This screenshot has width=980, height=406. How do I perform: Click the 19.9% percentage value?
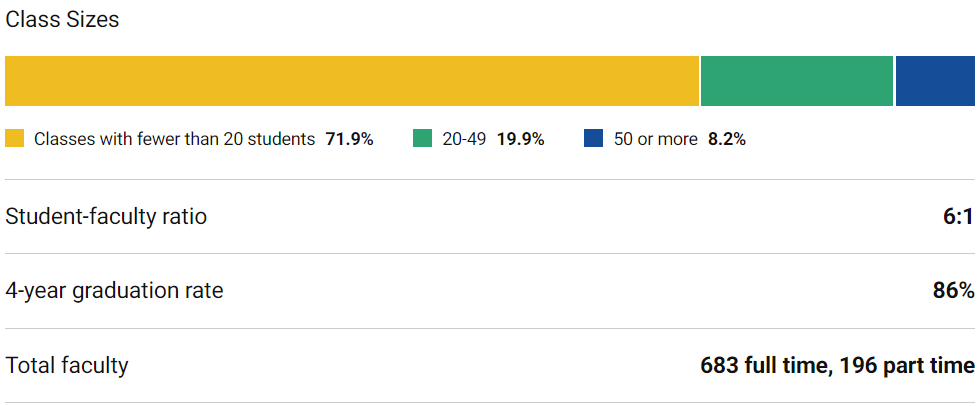[x=520, y=139]
